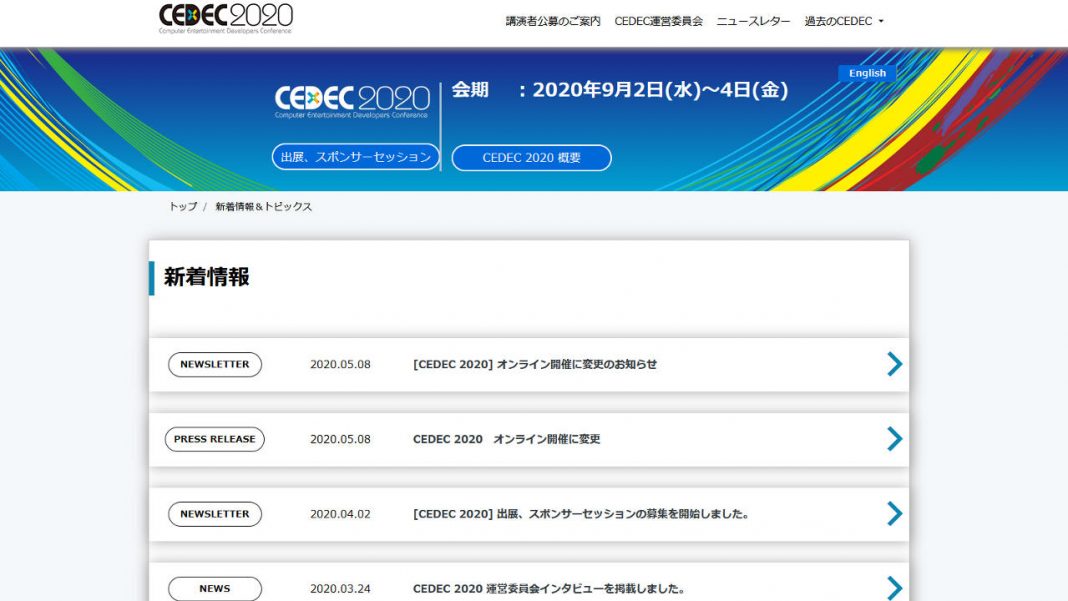This screenshot has width=1068, height=601.
Task: Click the chevron on the 運営委員会インタビュー row
Action: coord(893,586)
